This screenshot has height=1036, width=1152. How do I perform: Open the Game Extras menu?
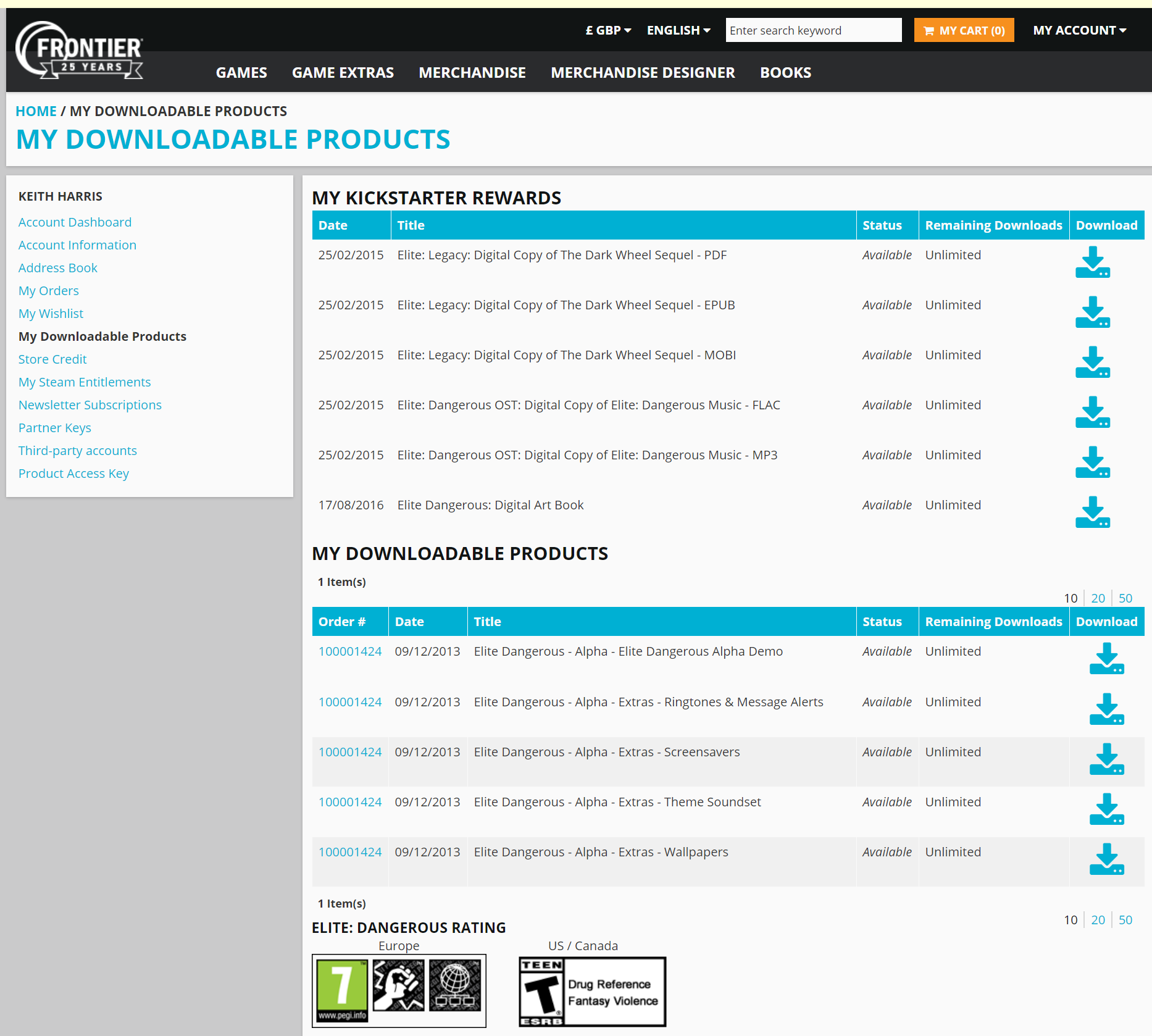point(343,72)
